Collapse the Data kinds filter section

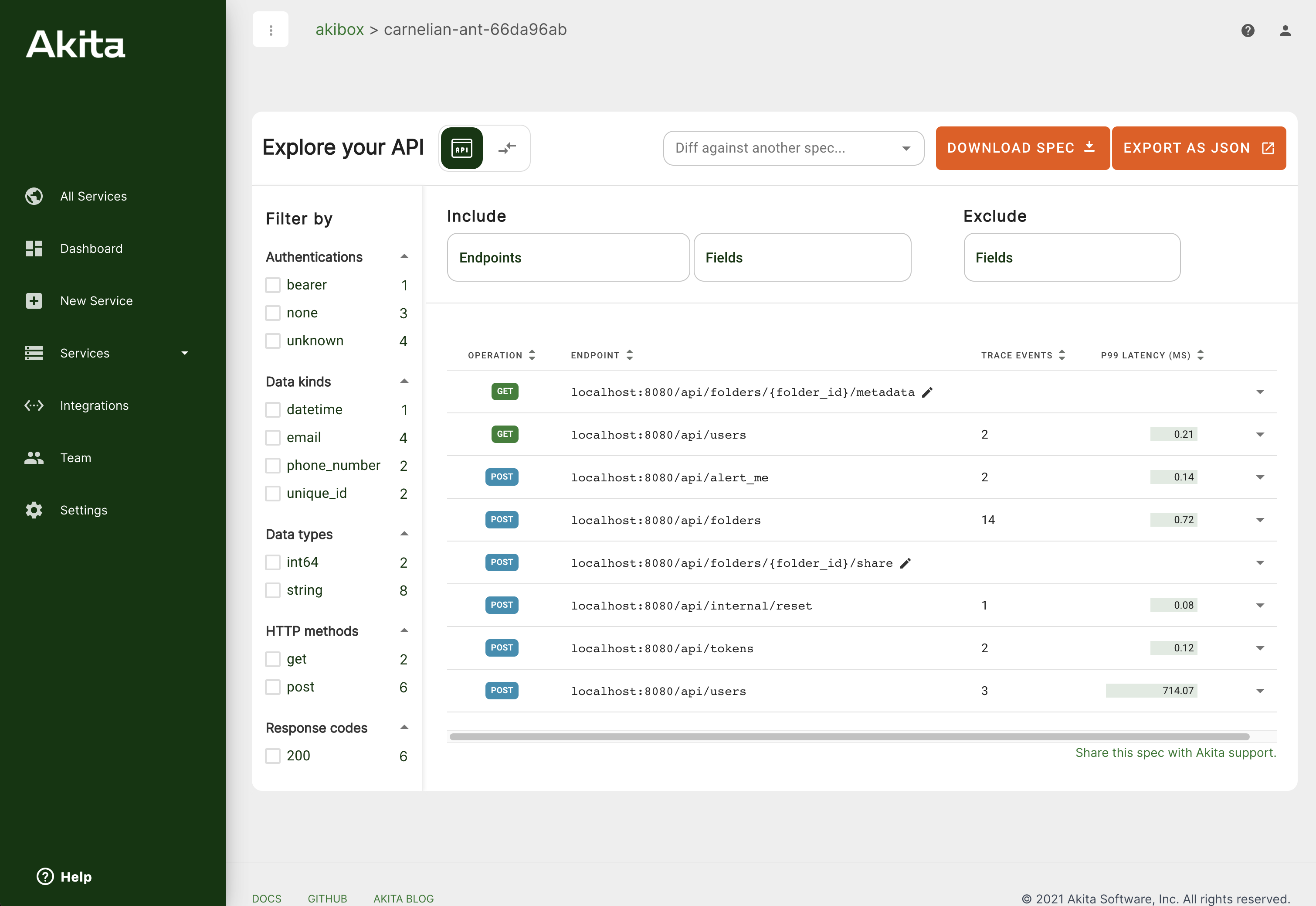[404, 381]
